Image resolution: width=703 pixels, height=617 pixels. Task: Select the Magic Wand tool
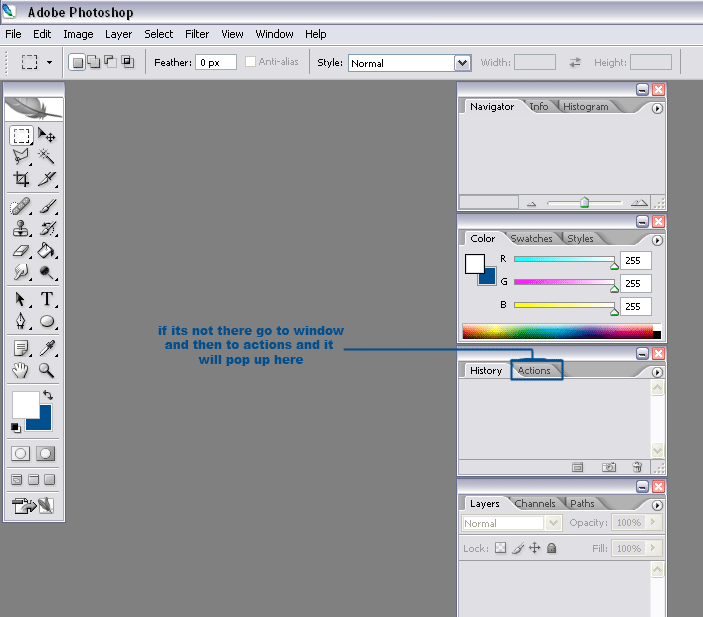47,157
